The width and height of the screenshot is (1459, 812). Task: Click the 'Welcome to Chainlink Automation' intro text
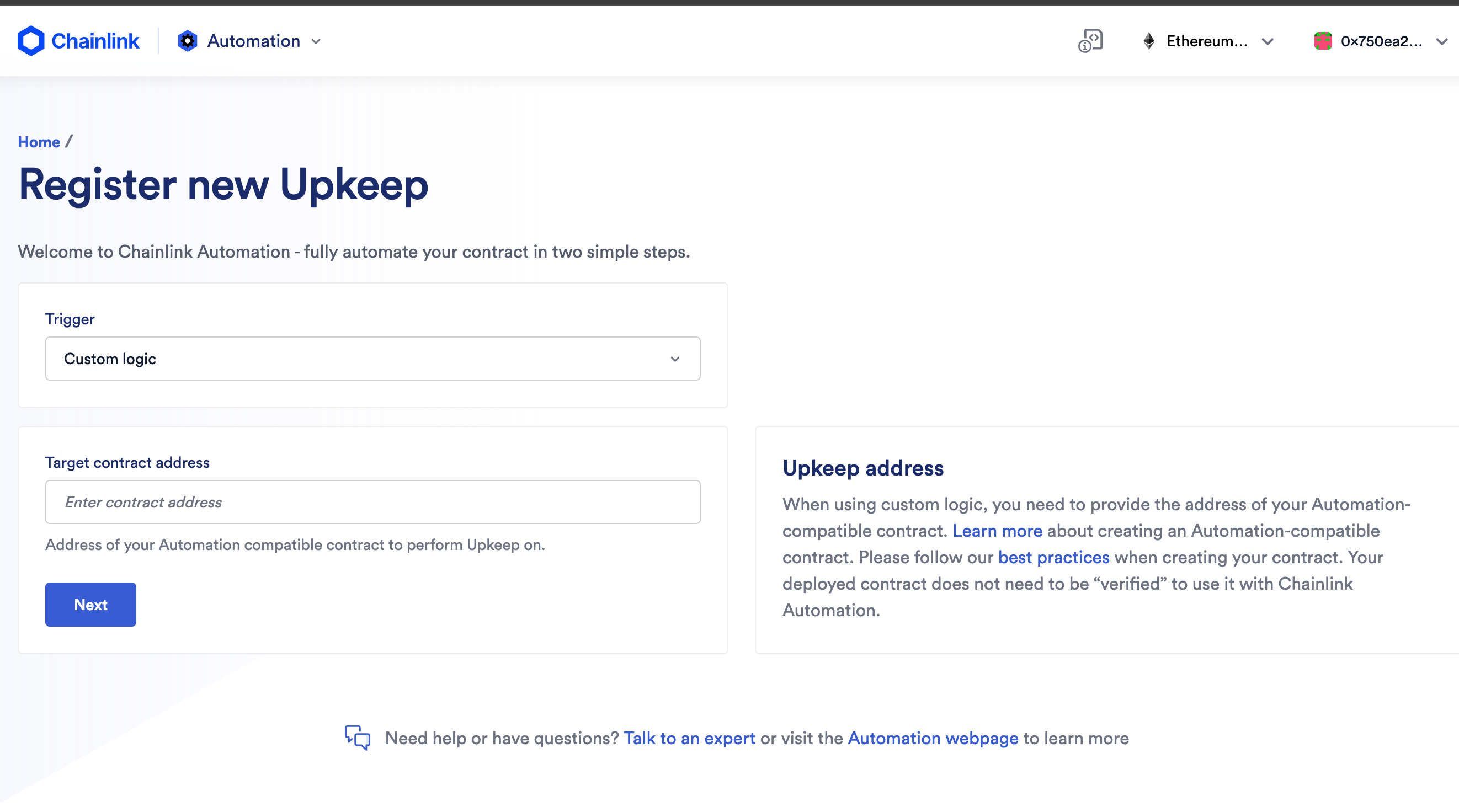point(354,252)
